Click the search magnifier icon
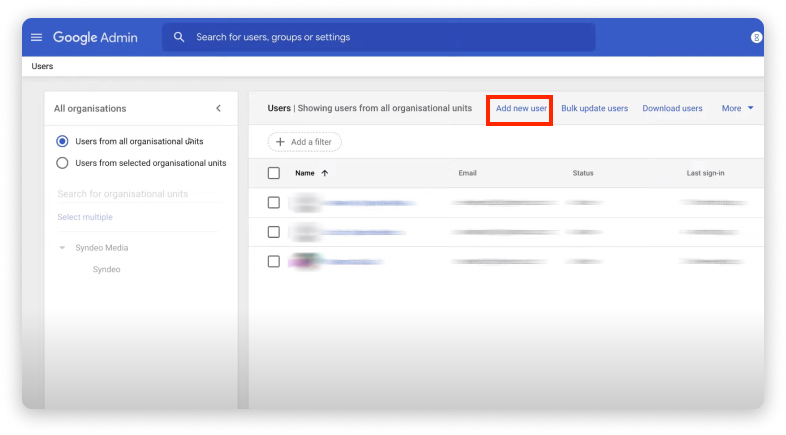The image size is (786, 435). coord(179,37)
